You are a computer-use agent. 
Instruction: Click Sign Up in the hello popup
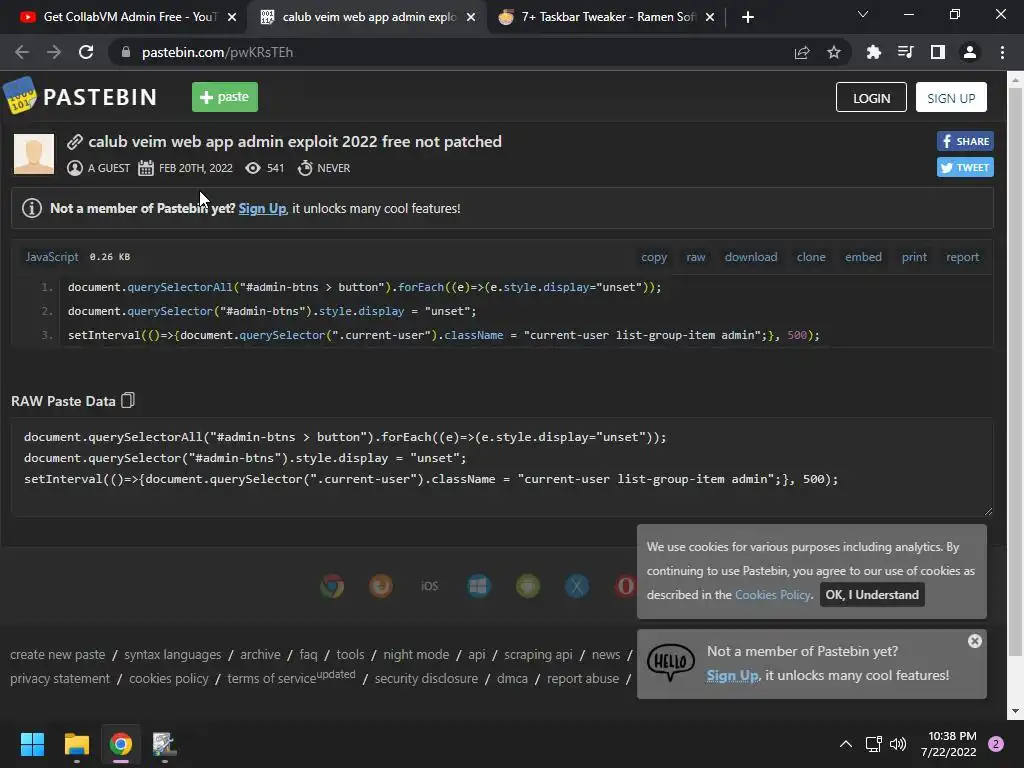(732, 675)
